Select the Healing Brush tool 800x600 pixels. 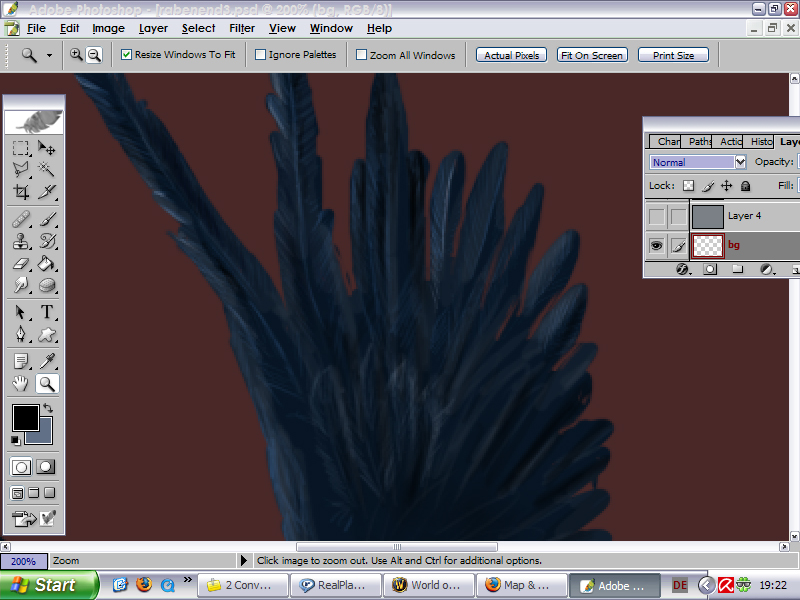(21, 219)
